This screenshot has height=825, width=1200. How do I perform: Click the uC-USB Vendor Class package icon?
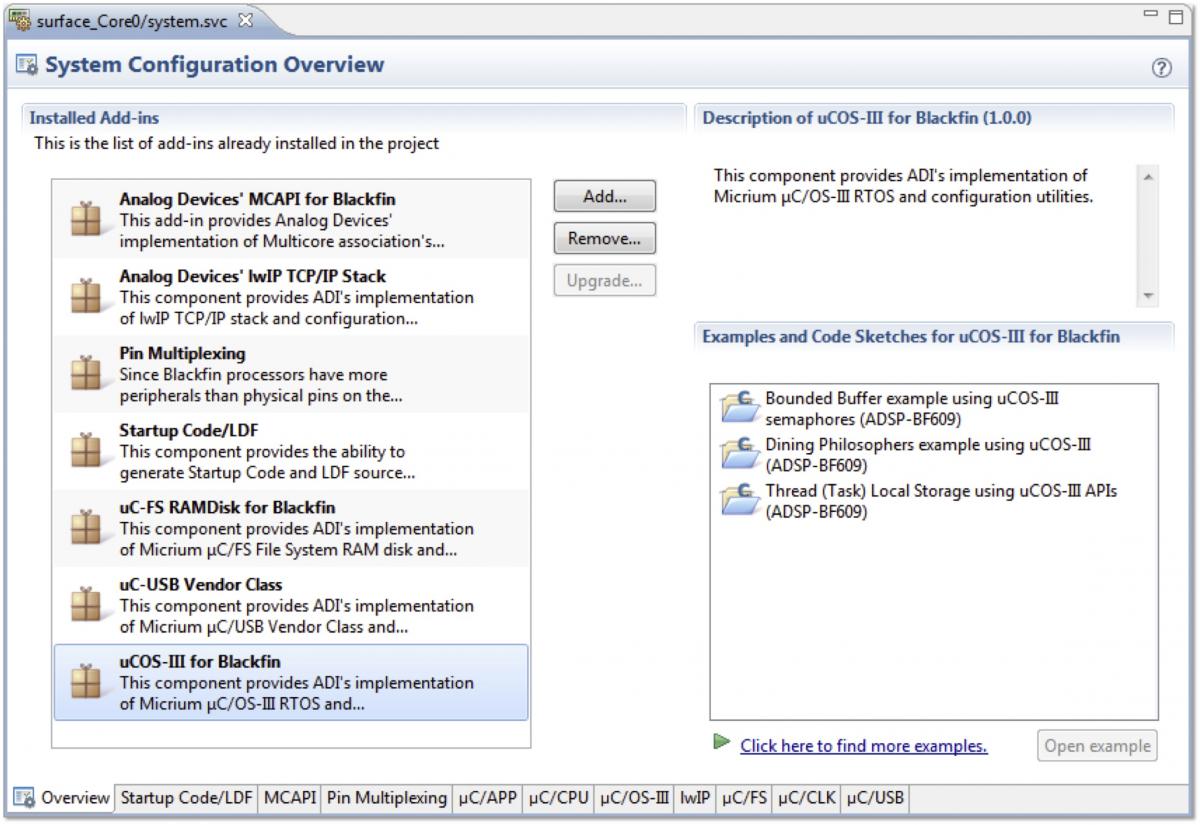point(87,605)
